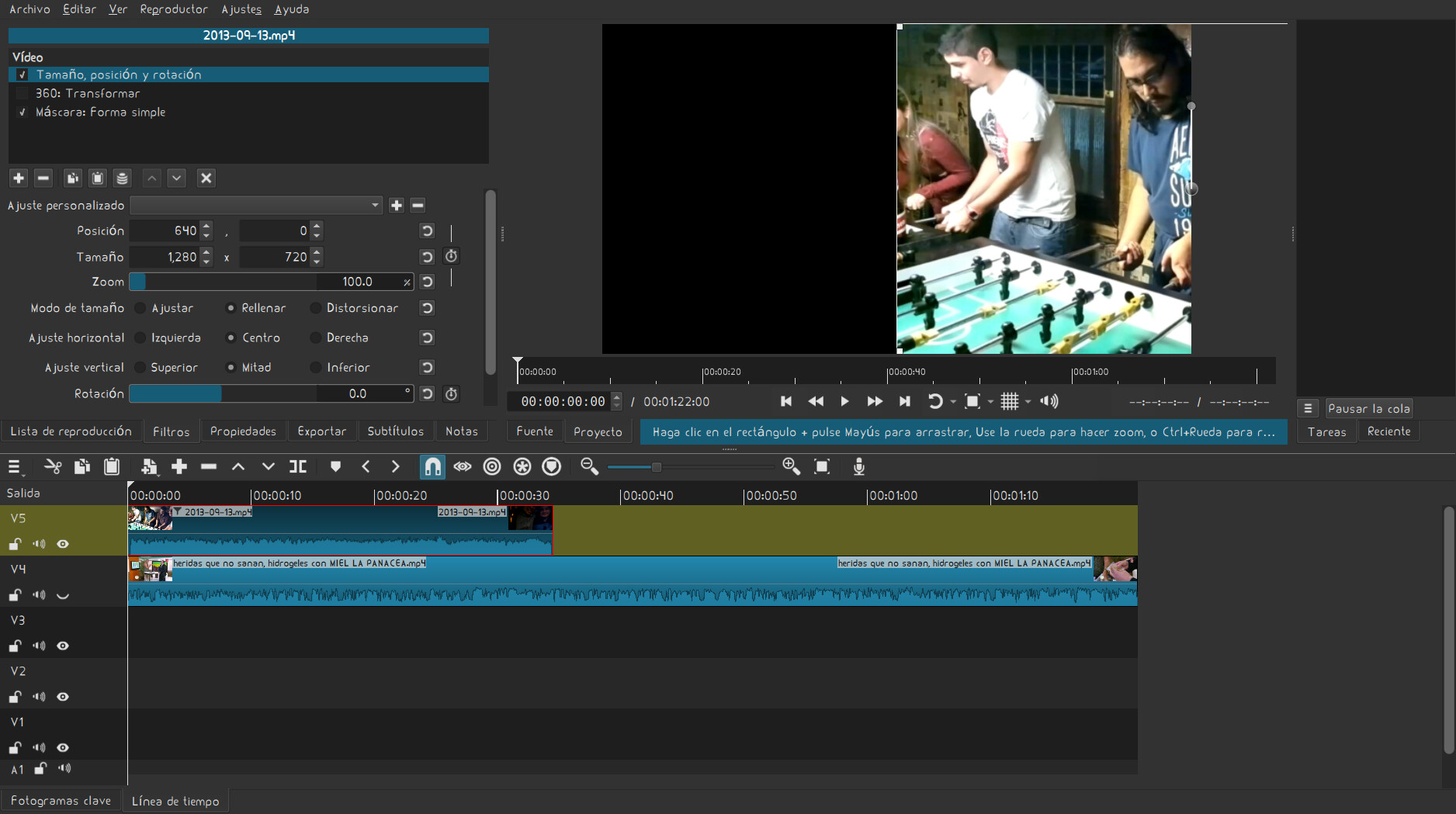Click the record audio microphone icon
This screenshot has height=814, width=1456.
click(858, 466)
